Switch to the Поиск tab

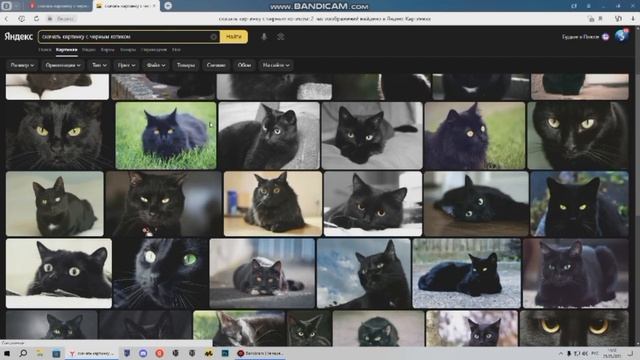point(45,50)
